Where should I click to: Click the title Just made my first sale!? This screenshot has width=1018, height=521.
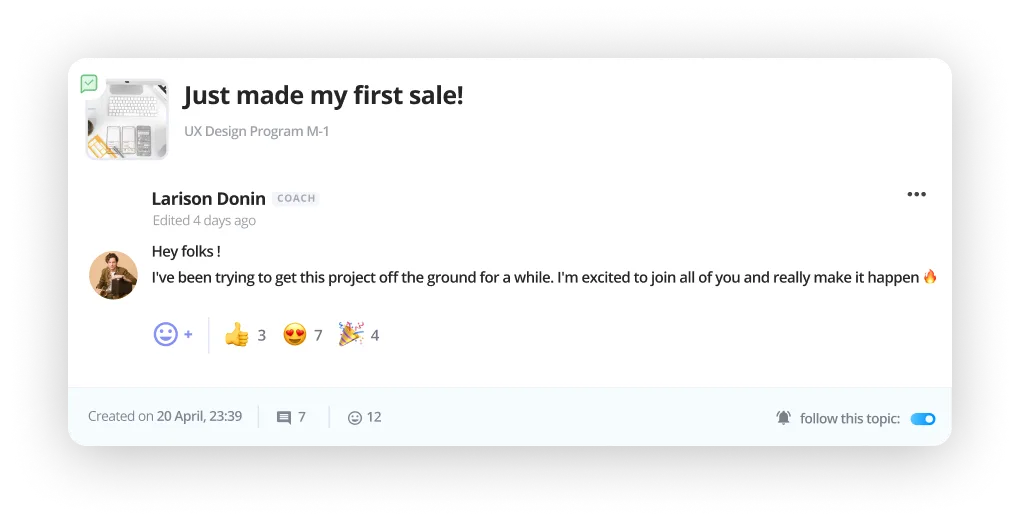tap(323, 96)
